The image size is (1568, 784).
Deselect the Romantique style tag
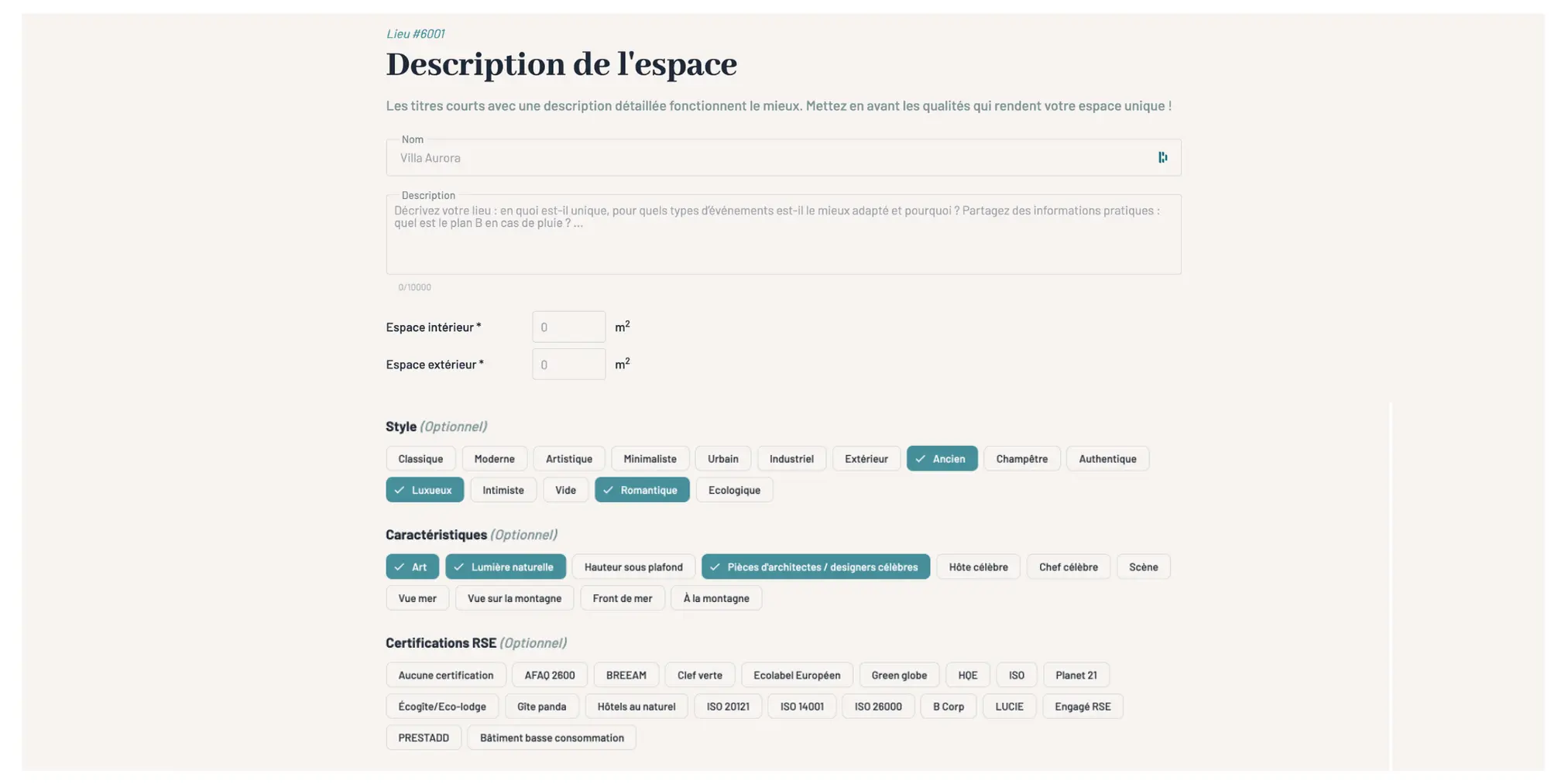pyautogui.click(x=641, y=490)
